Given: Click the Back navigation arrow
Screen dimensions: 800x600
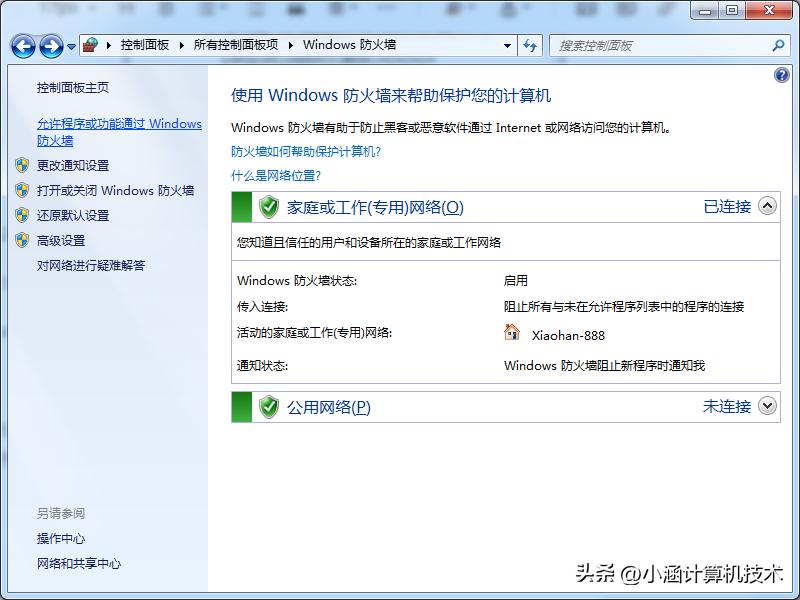Looking at the screenshot, I should tap(22, 46).
